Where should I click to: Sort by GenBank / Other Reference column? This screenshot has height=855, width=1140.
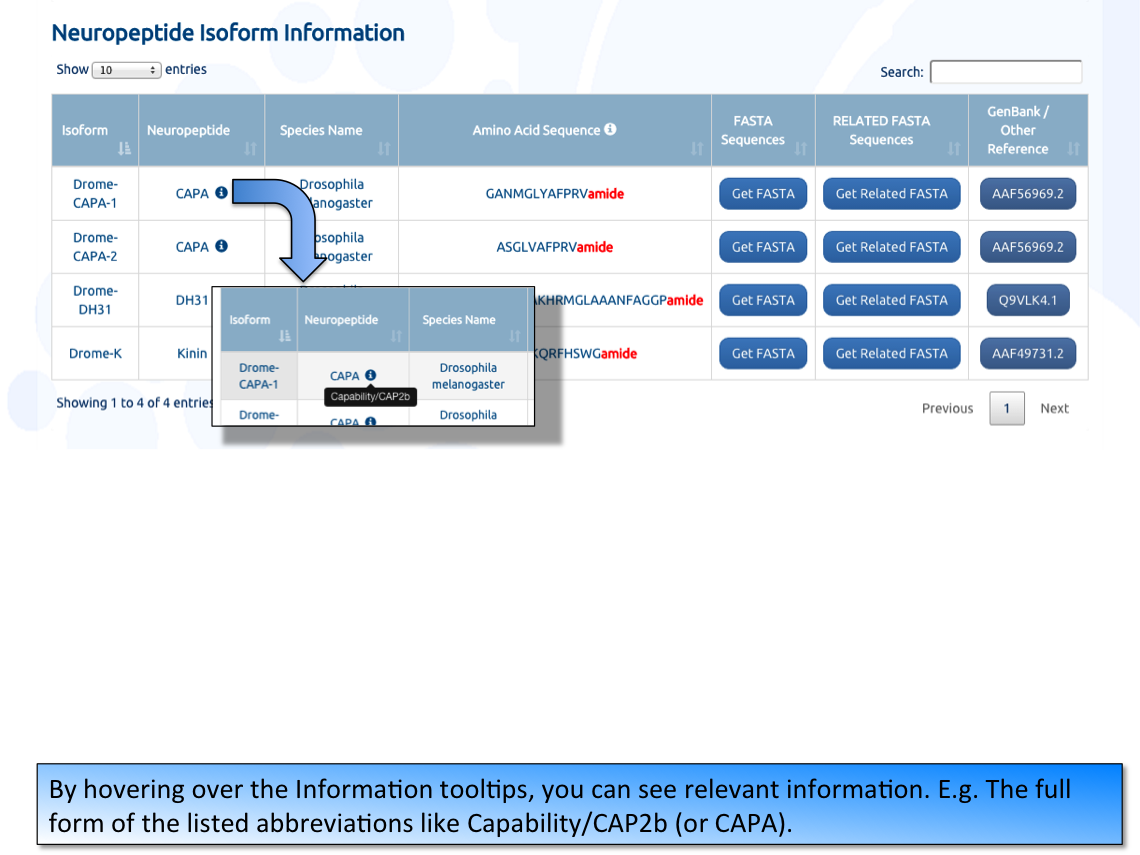[x=1028, y=130]
